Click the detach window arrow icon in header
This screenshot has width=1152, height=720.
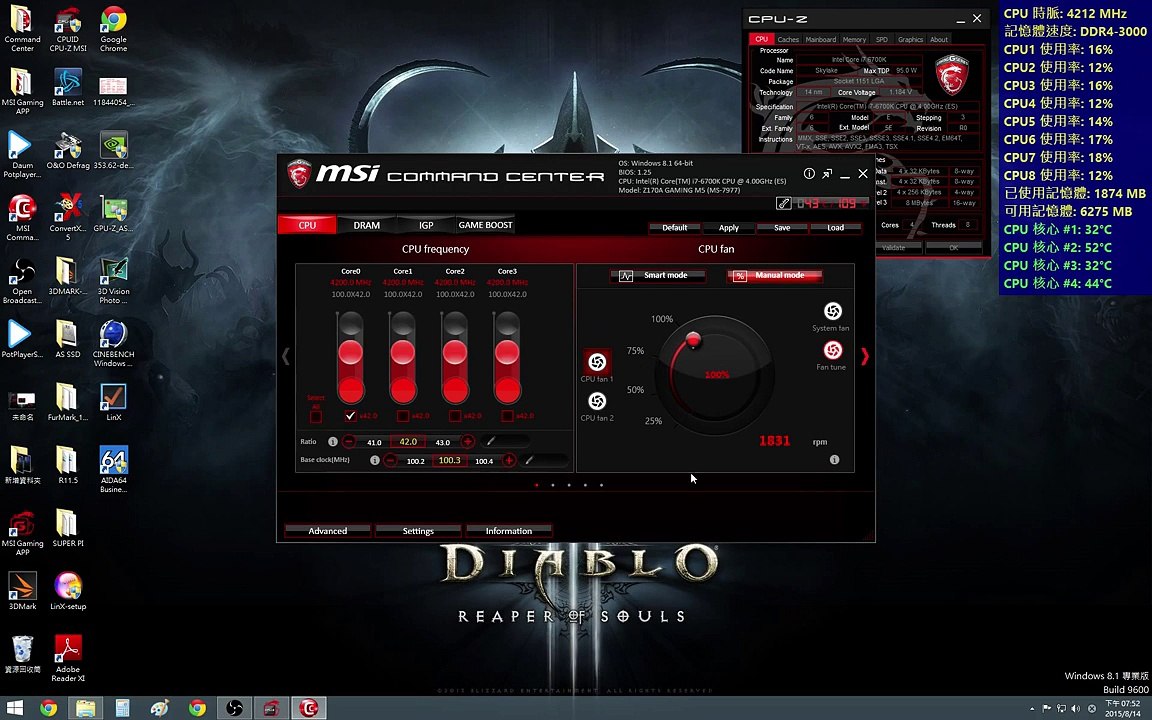(827, 173)
